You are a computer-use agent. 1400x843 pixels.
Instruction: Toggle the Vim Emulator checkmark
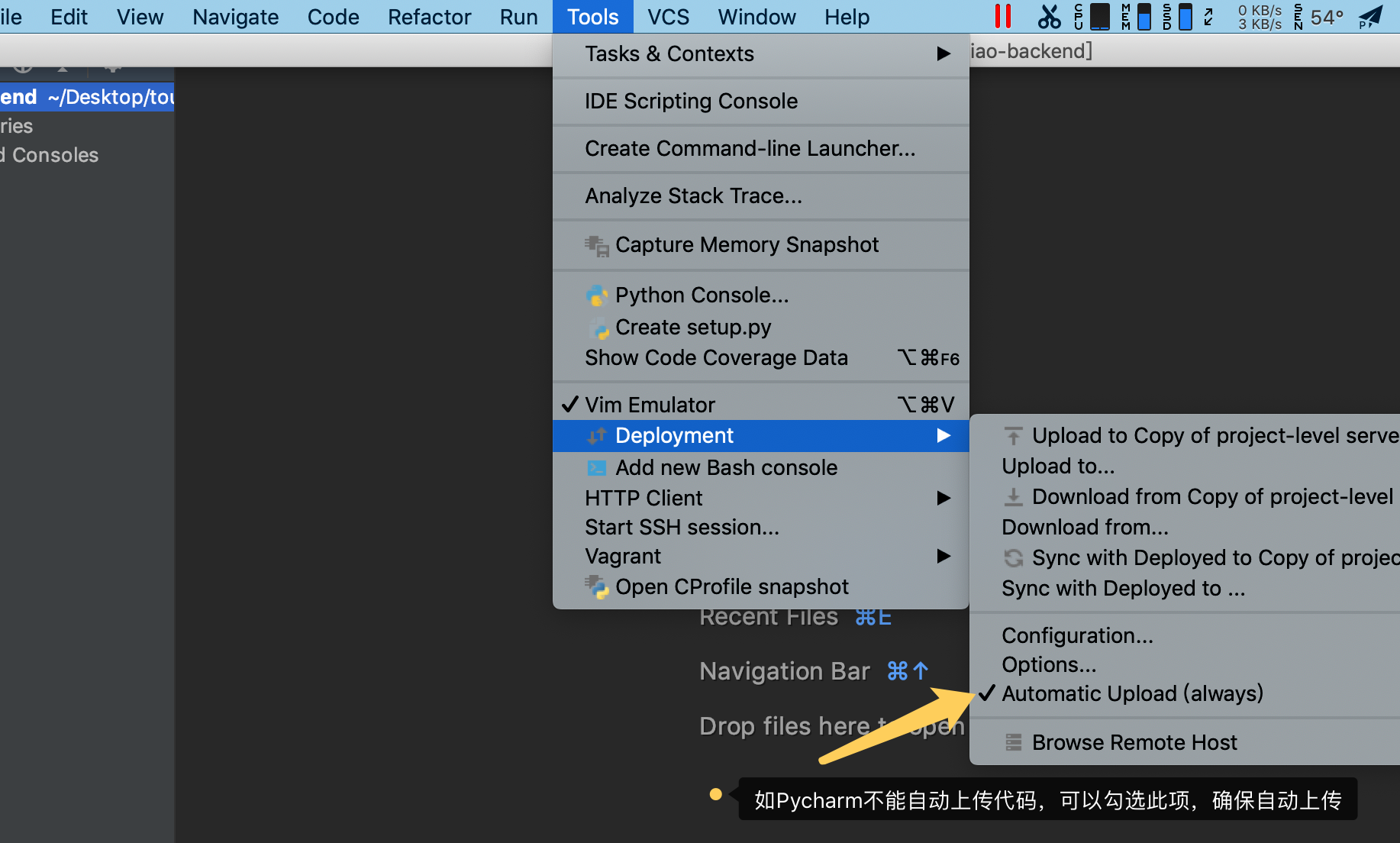click(x=569, y=404)
